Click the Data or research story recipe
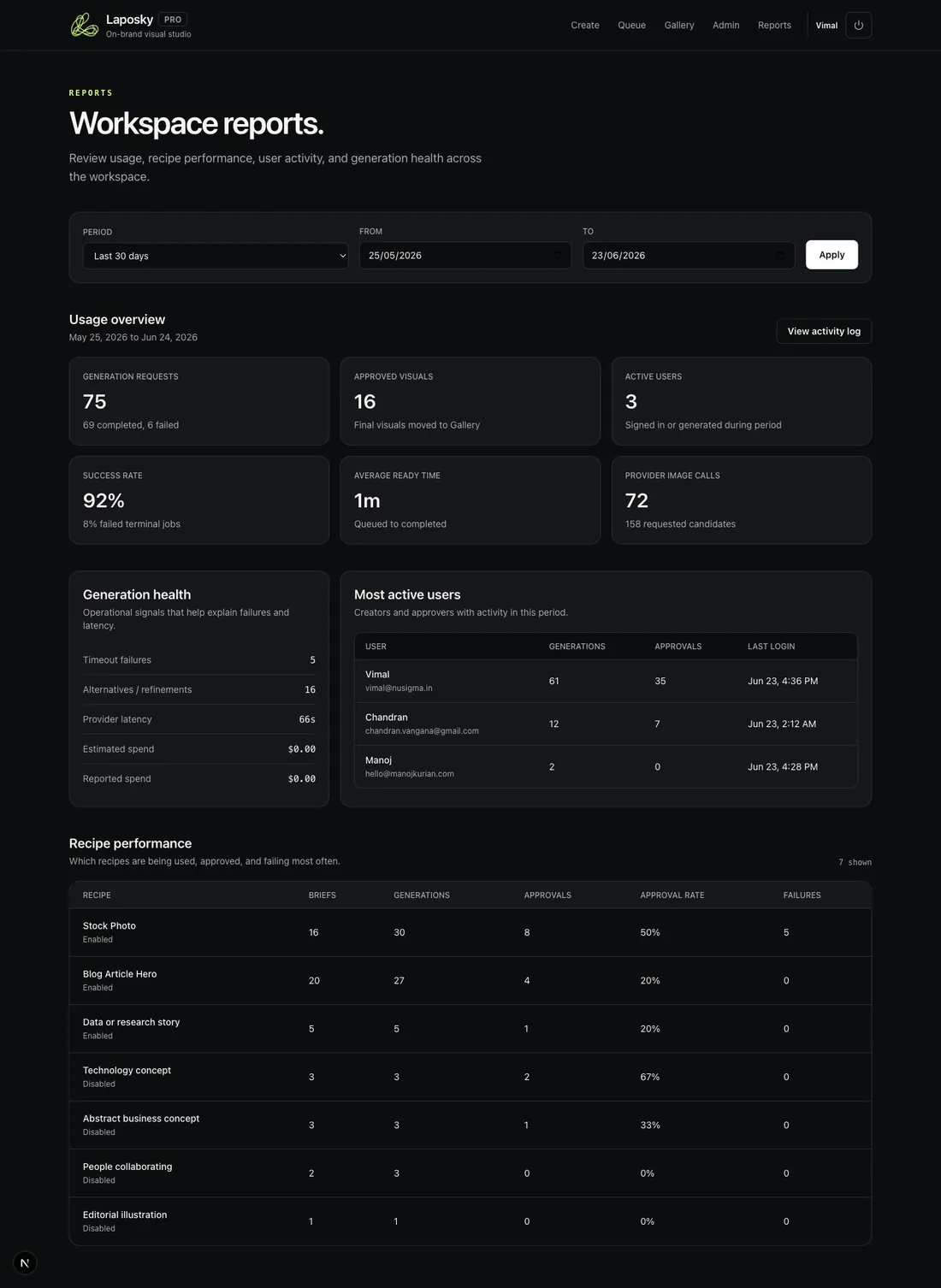Viewport: 941px width, 1288px height. [x=131, y=1022]
